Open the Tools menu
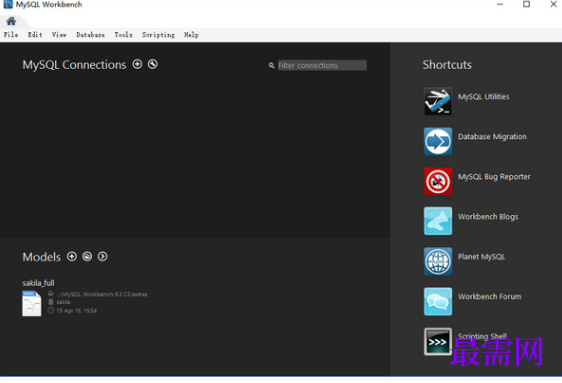Viewport: 562px width, 383px height. (123, 35)
